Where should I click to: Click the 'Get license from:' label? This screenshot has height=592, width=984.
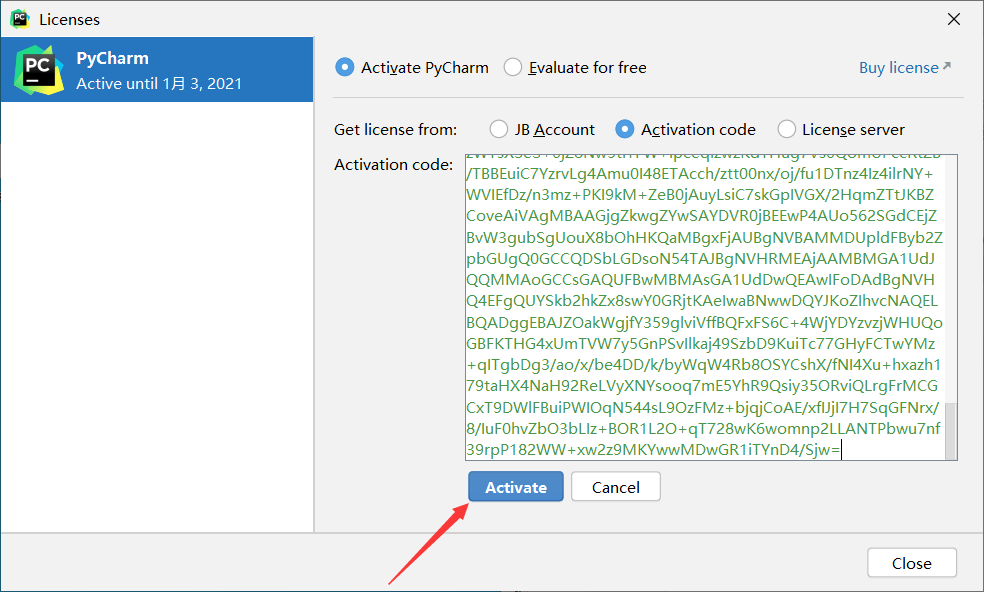(395, 129)
